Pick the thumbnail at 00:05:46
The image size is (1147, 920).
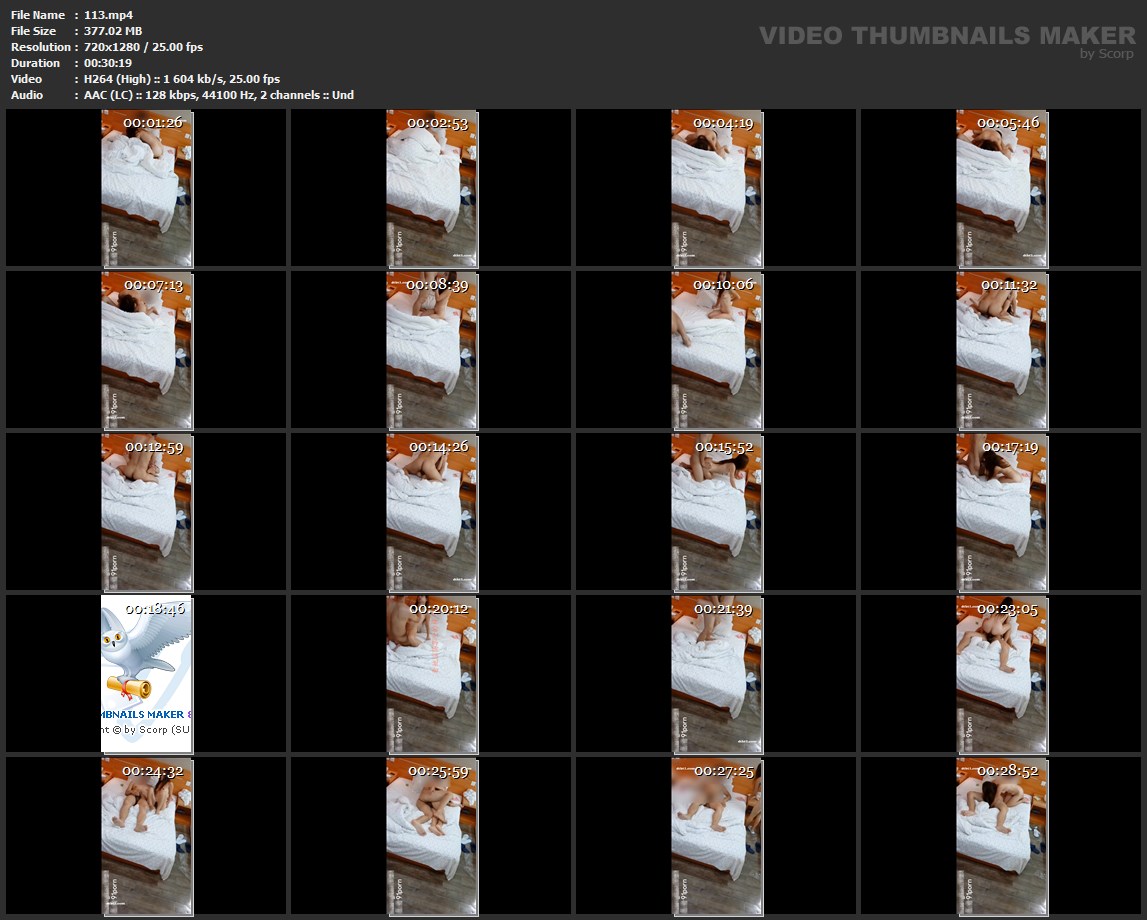point(1002,188)
